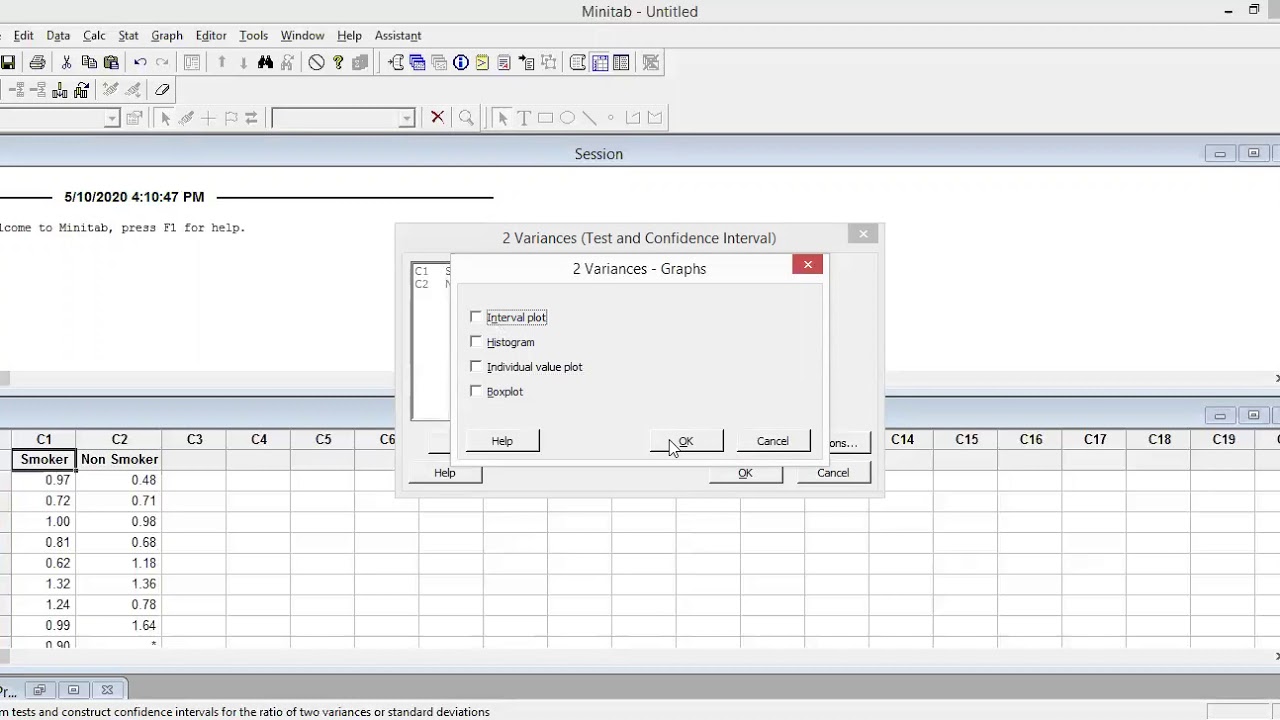Click the Current Data Window grid icon
This screenshot has height=720, width=1280.
point(600,62)
